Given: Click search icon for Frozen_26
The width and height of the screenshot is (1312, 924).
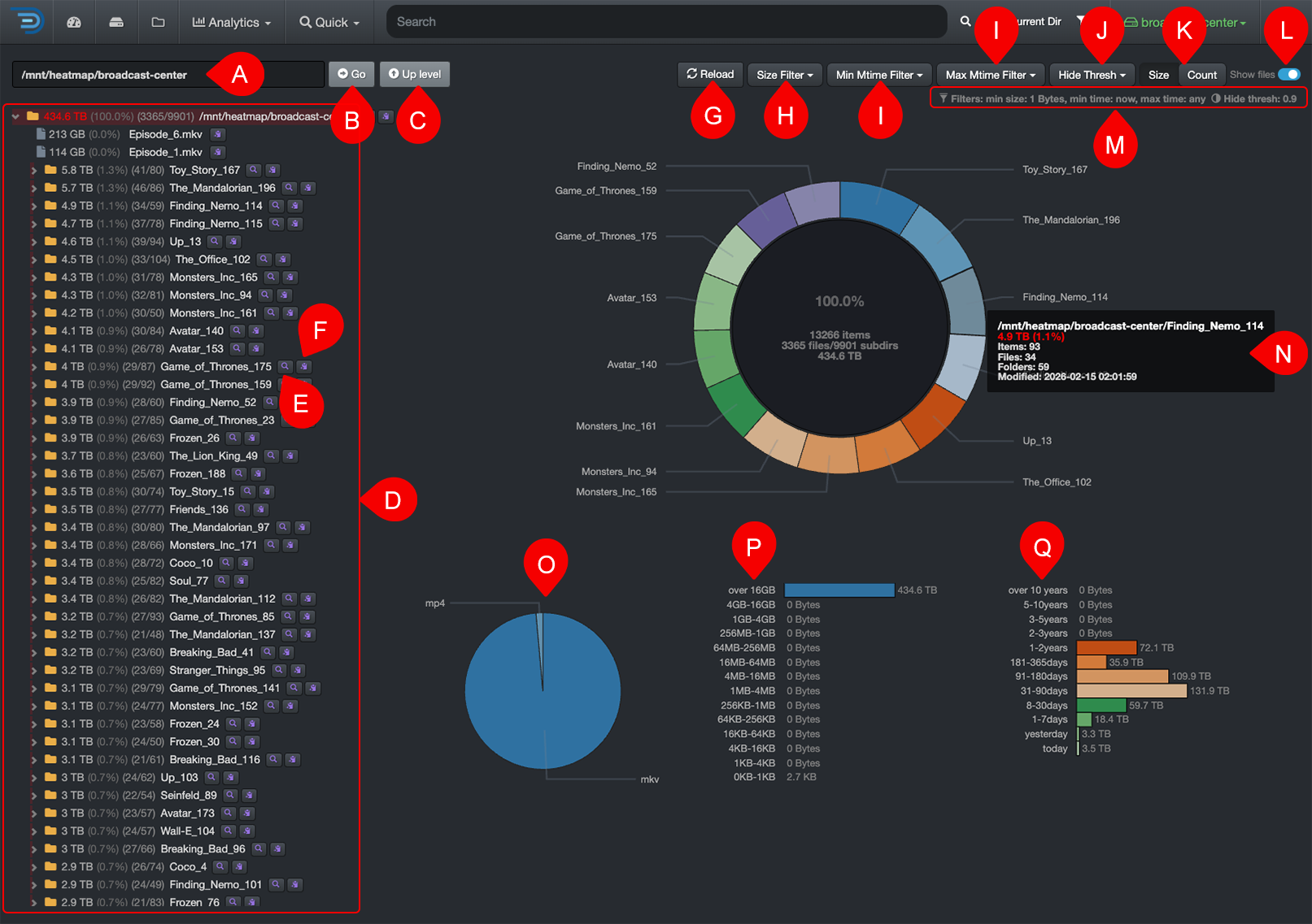Looking at the screenshot, I should point(233,438).
